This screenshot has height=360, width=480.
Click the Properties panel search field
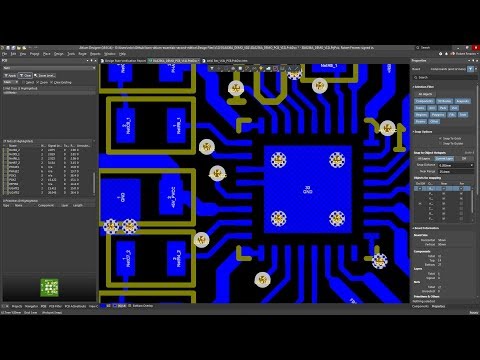(445, 77)
